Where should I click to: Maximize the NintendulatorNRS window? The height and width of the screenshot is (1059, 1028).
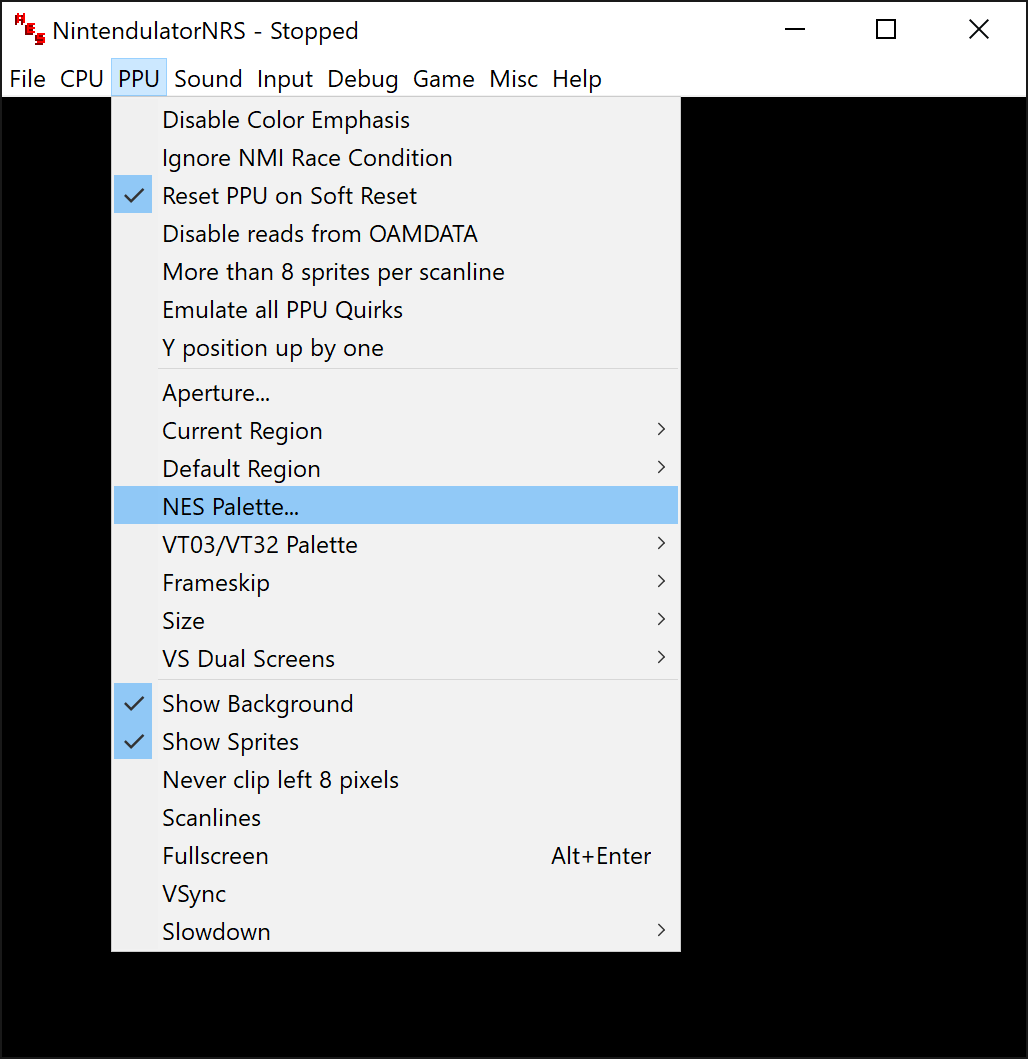(886, 30)
